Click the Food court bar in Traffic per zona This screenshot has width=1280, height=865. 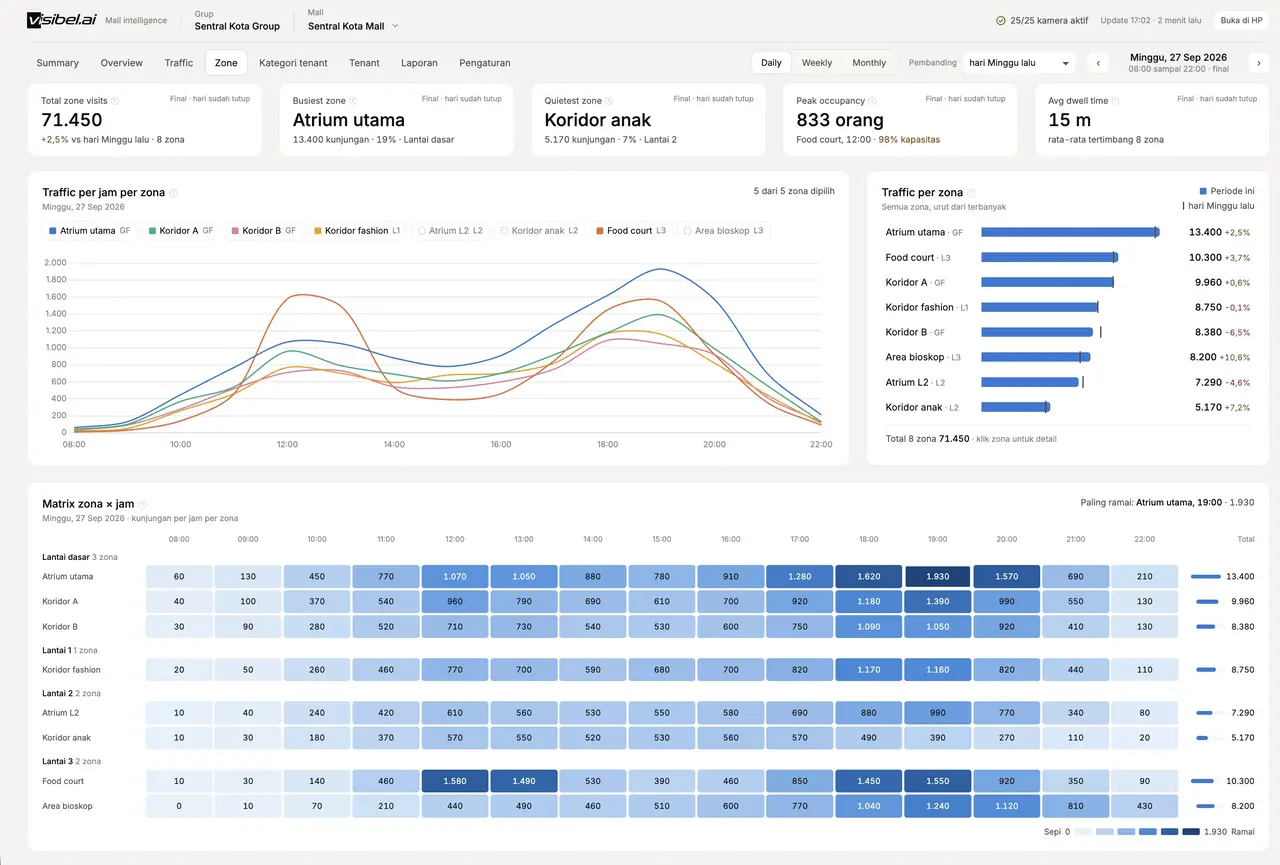(1049, 257)
